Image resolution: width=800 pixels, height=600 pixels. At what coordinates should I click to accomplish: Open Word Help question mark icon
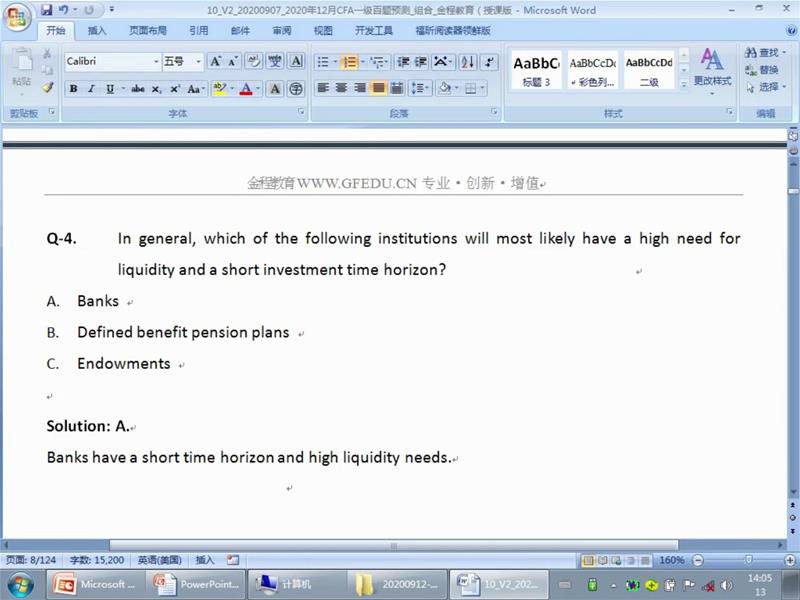pyautogui.click(x=790, y=30)
